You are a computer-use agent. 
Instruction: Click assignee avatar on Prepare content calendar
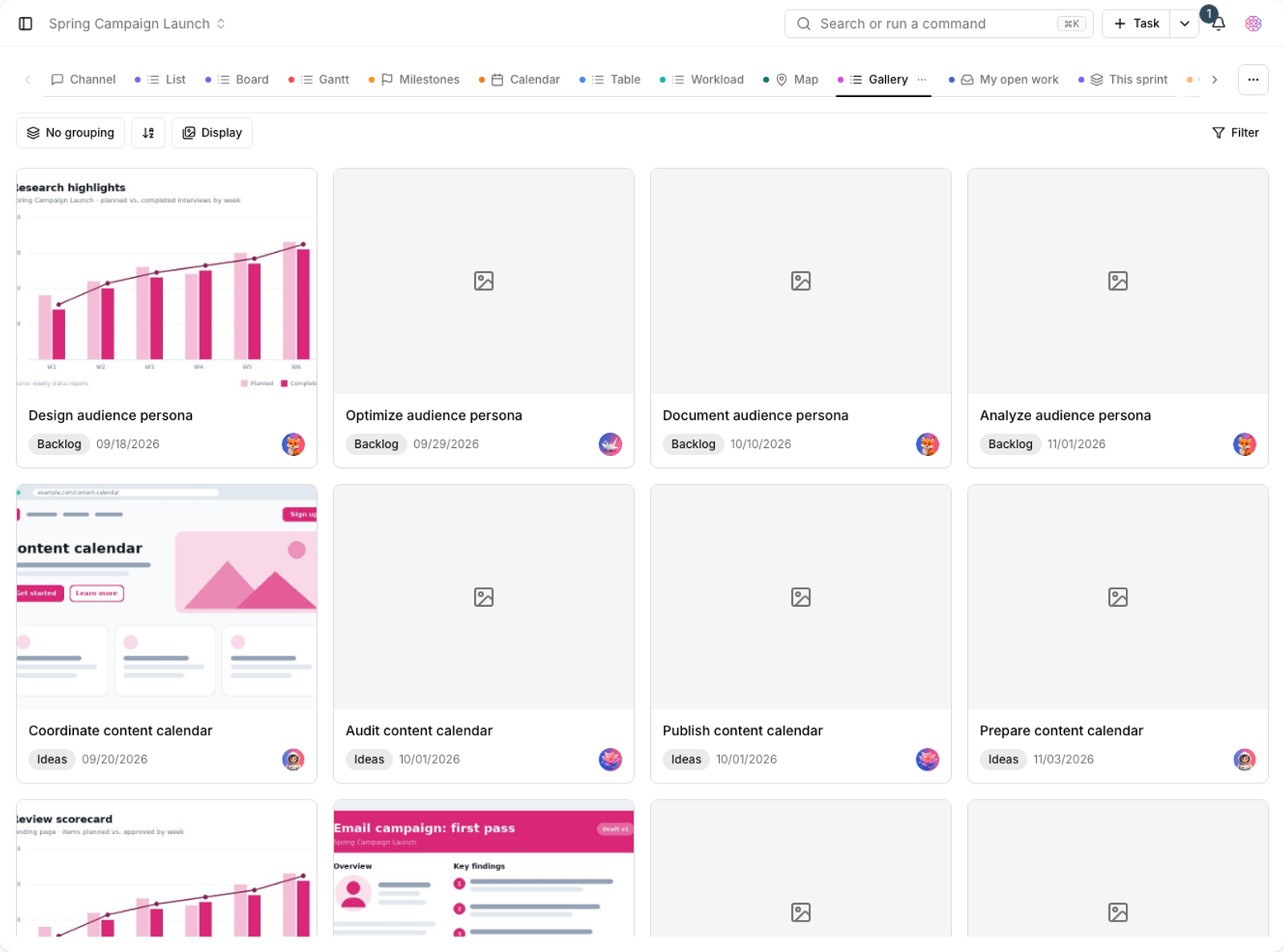(1244, 759)
